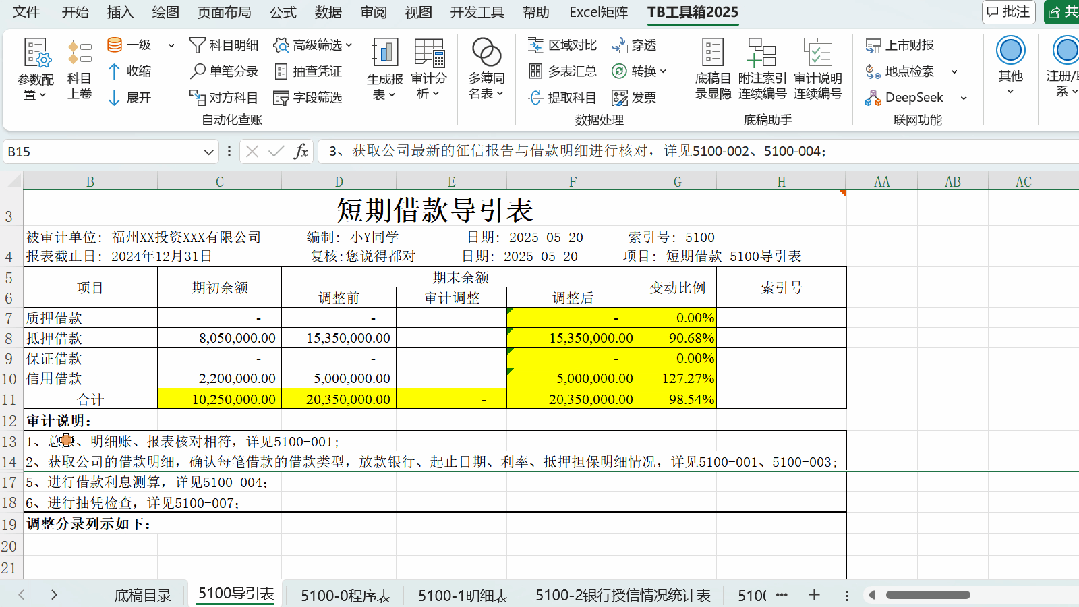
Task: Open the Name Box dropdown arrow
Action: coord(209,151)
